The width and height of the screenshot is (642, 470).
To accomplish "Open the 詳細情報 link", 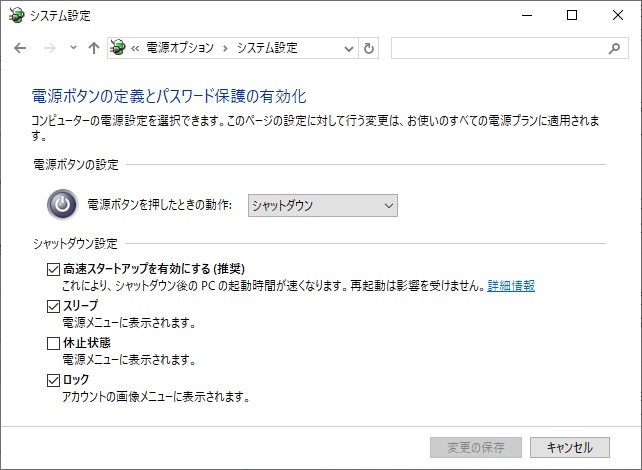I will pyautogui.click(x=511, y=286).
